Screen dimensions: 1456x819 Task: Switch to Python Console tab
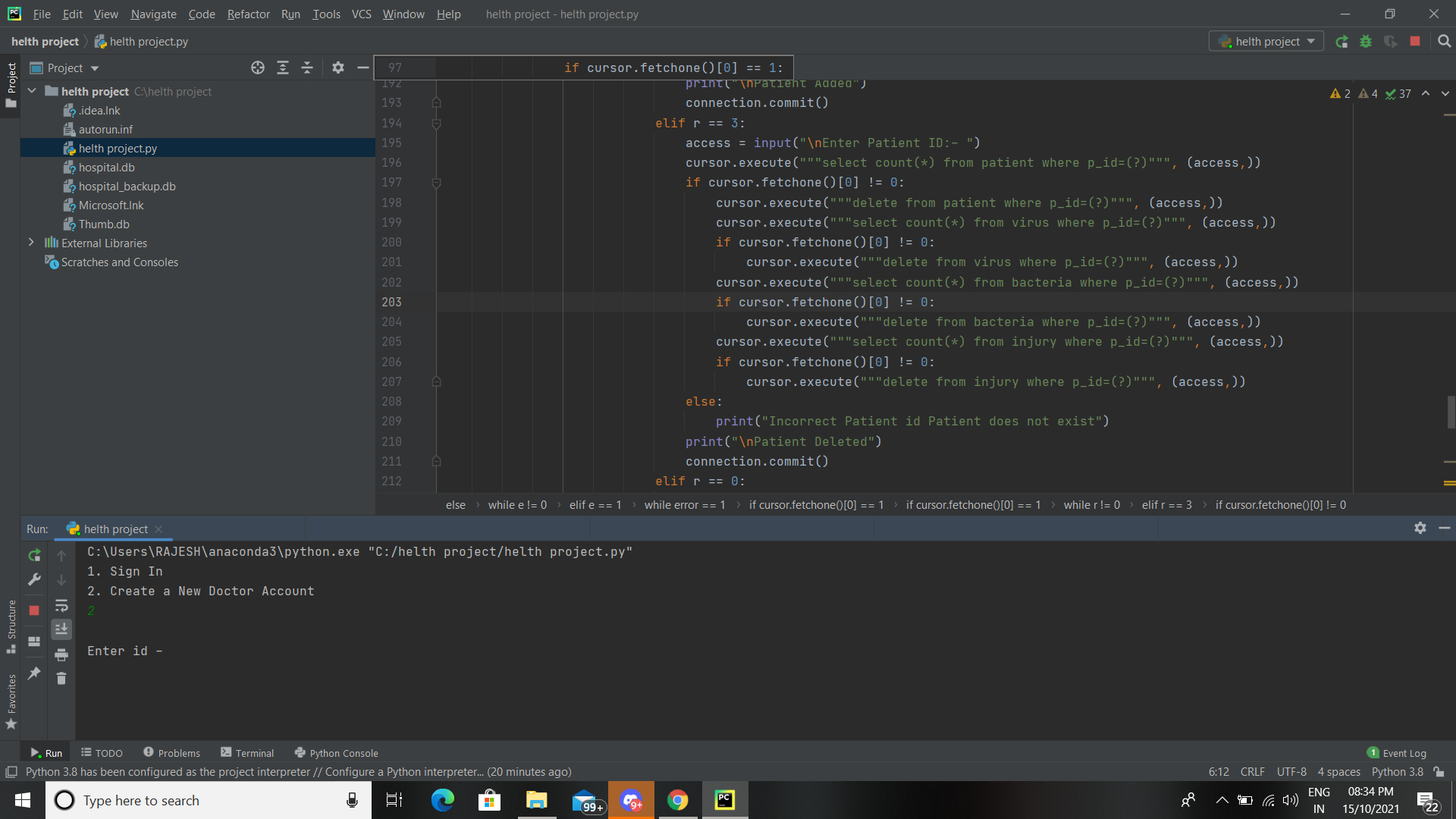pos(336,753)
